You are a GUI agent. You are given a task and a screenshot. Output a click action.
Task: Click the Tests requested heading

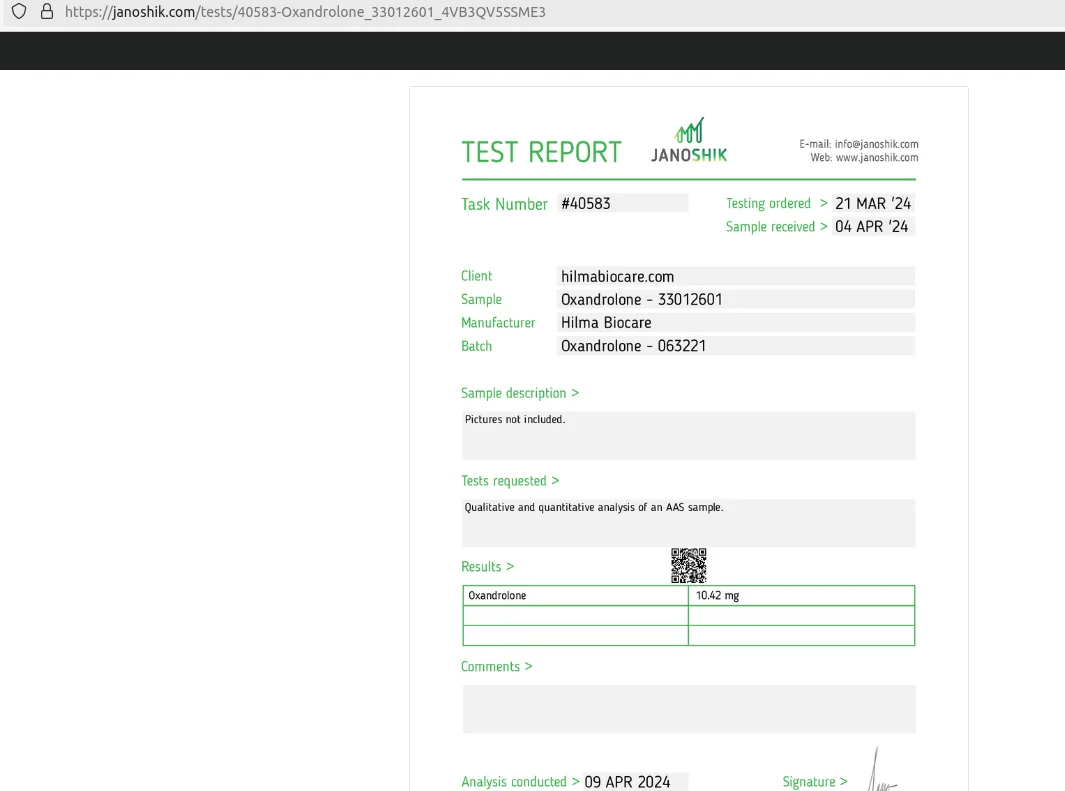click(509, 481)
